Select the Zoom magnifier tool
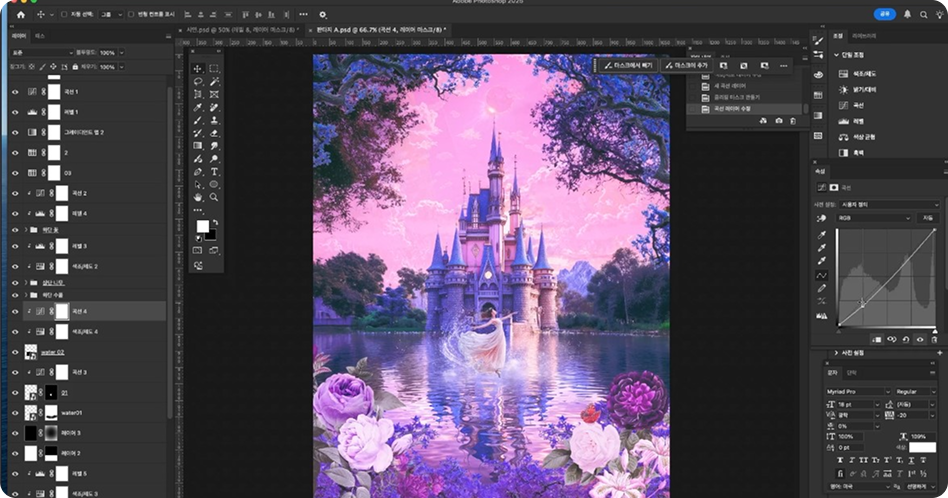Viewport: 948px width, 498px height. tap(214, 197)
